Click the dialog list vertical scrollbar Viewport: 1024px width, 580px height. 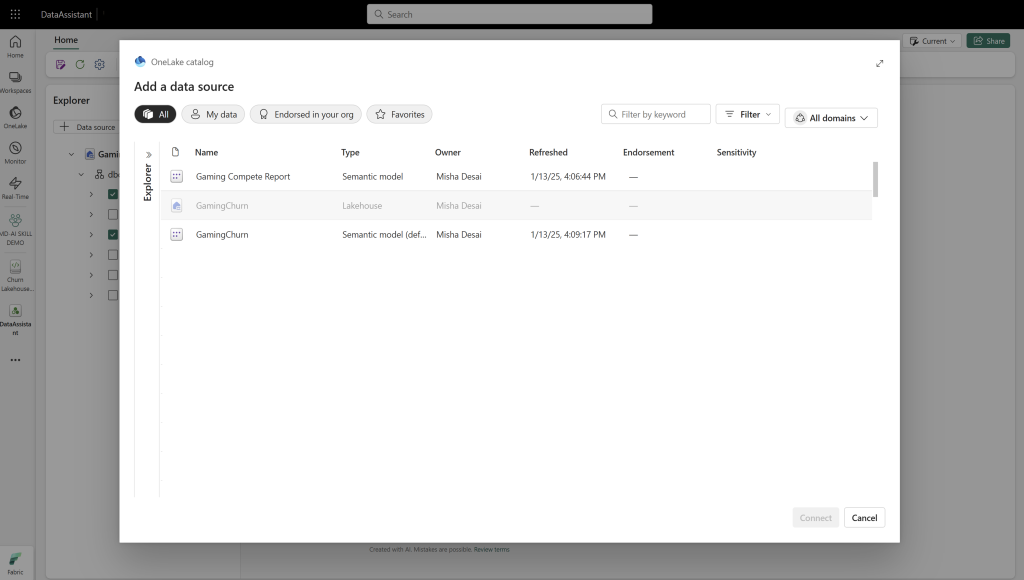[x=875, y=179]
